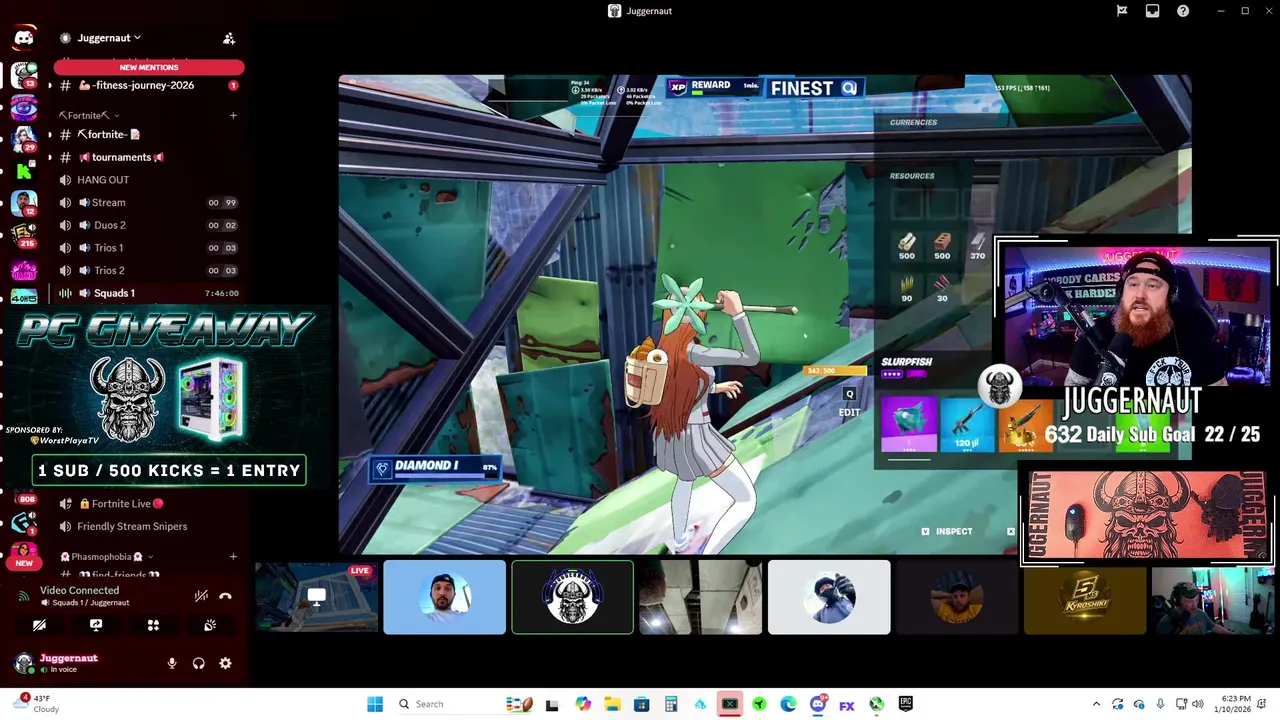Click the invite people icon near Juggernaut header

(x=229, y=38)
